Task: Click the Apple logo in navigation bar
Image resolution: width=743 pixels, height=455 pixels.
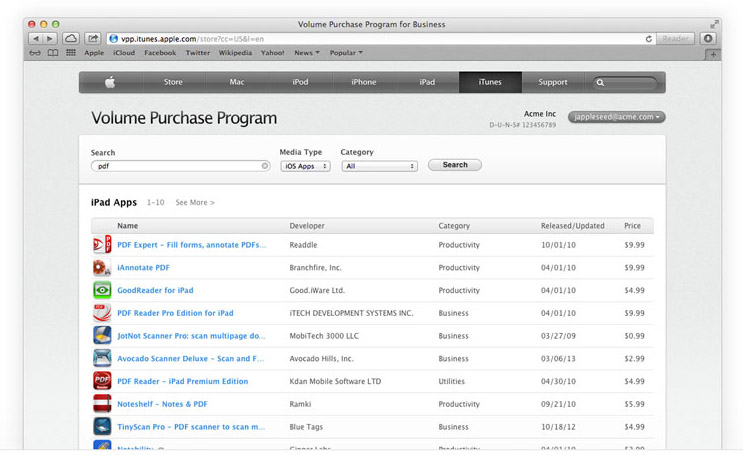Action: click(110, 82)
